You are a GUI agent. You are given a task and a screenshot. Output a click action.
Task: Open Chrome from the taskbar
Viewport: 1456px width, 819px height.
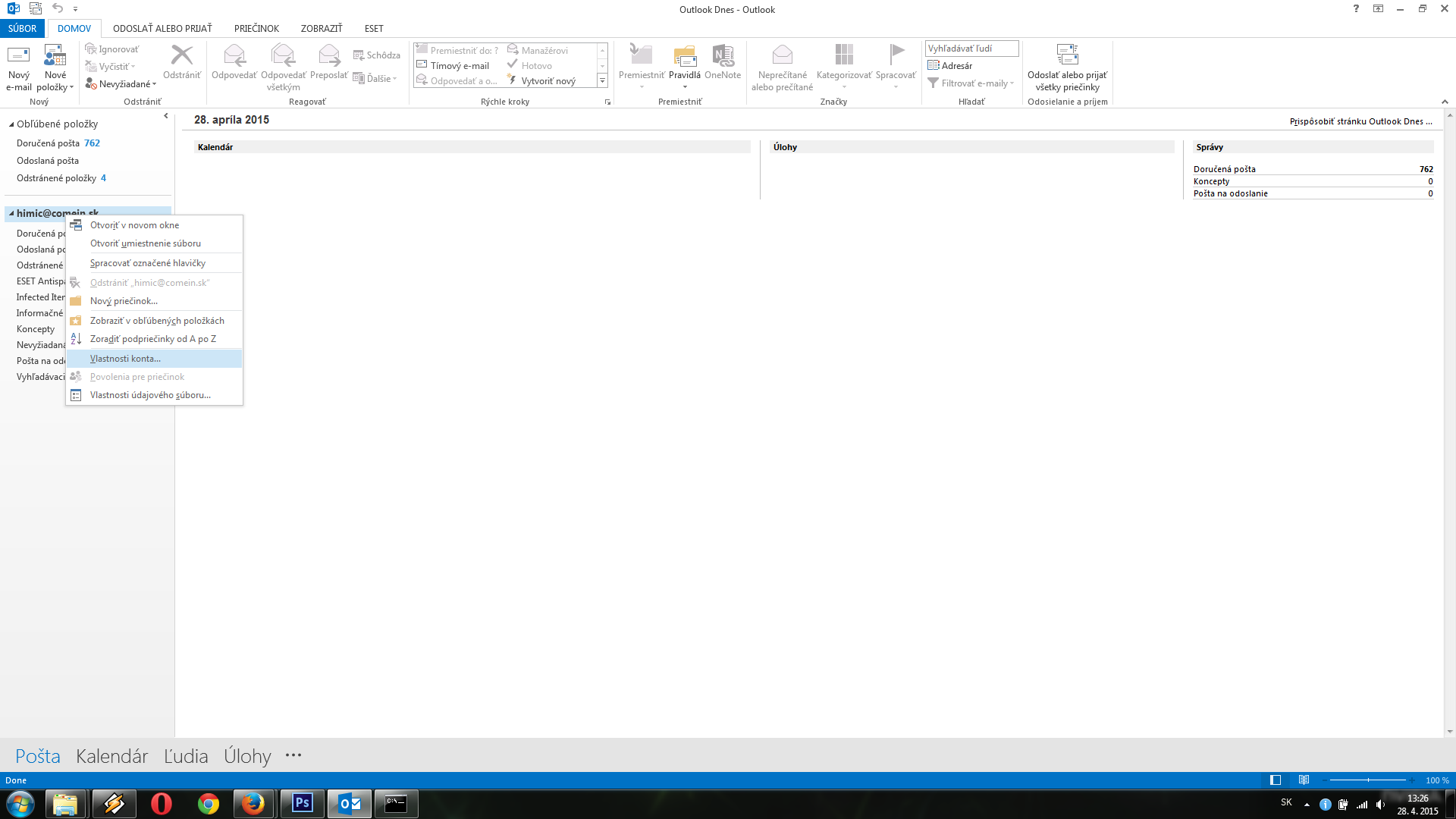pyautogui.click(x=208, y=804)
